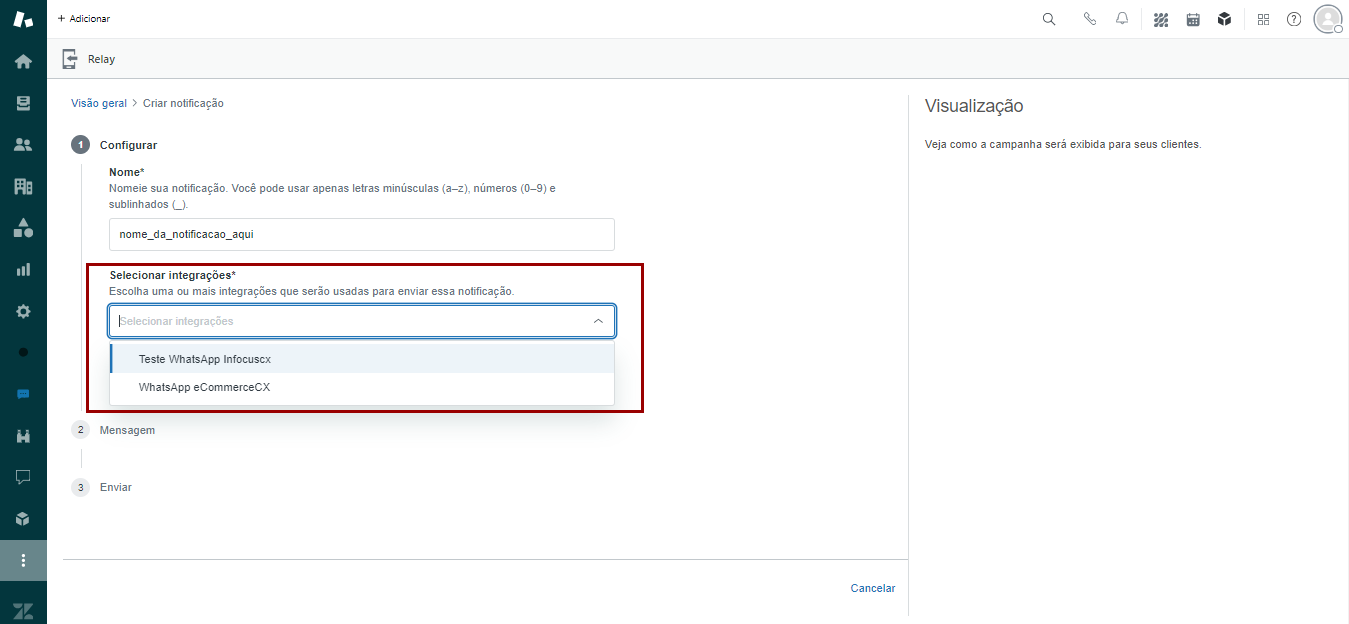
Task: Choose WhatsApp eCommerceCX integration option
Action: click(x=205, y=387)
